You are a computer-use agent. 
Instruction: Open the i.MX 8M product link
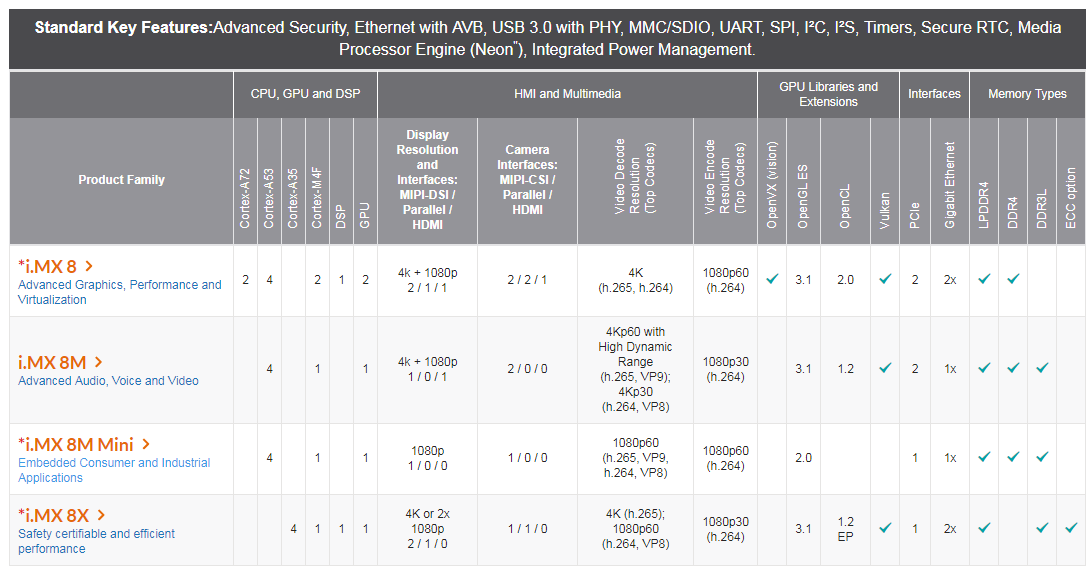click(x=52, y=362)
